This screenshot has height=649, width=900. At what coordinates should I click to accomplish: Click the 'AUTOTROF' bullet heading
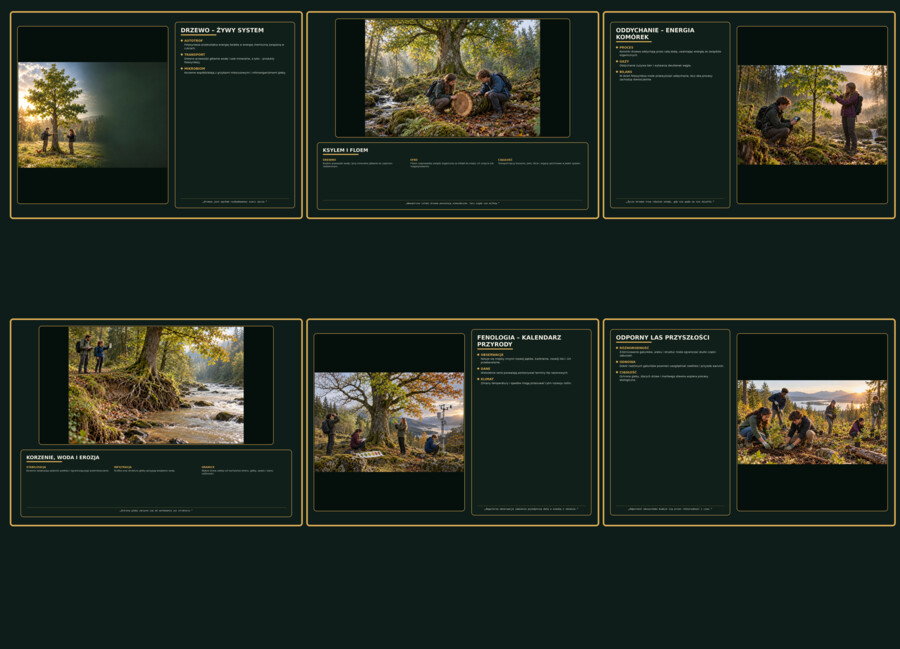coord(193,41)
